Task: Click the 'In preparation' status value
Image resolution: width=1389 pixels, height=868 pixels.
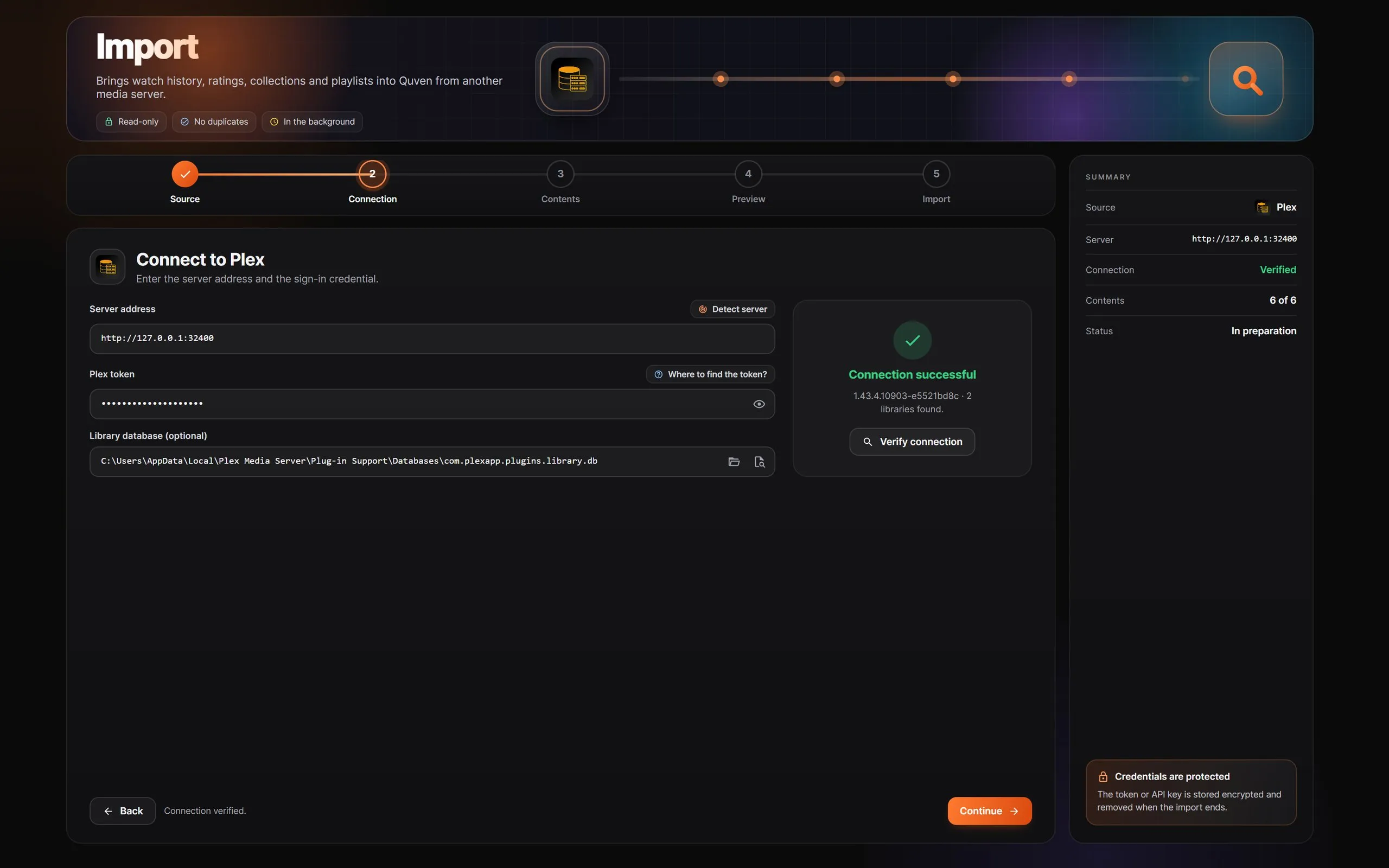Action: [1263, 331]
